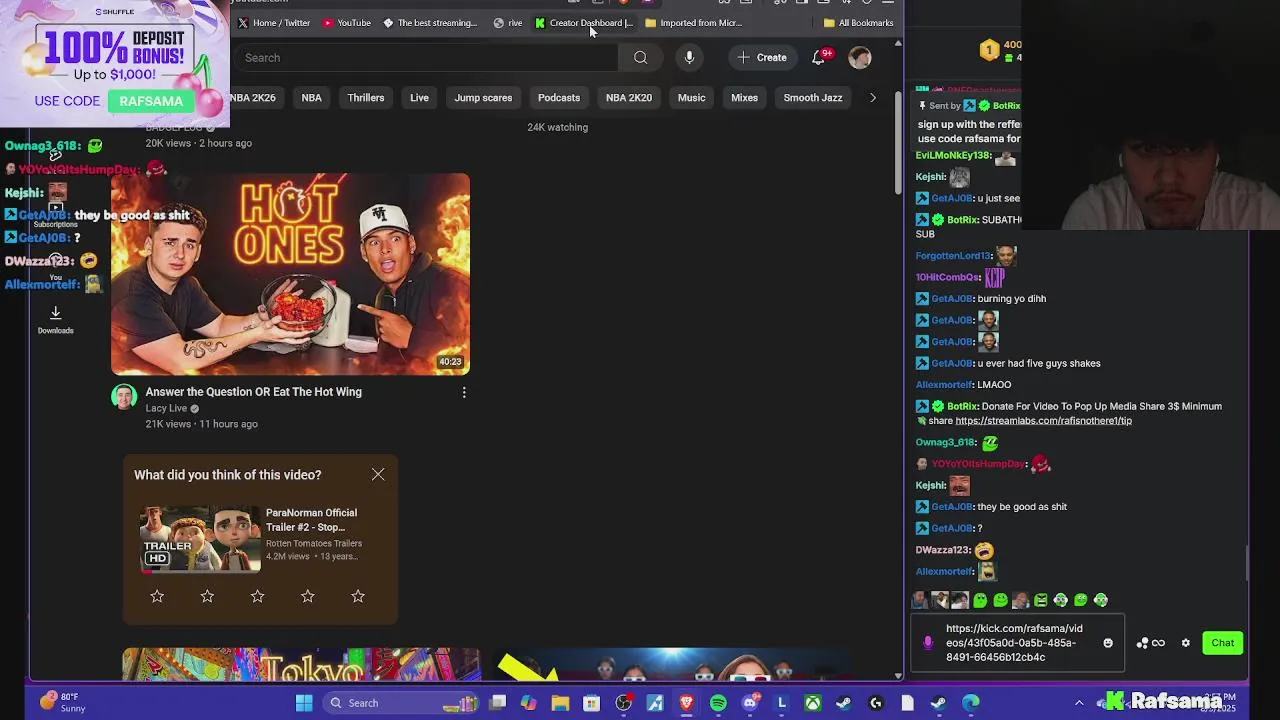
Task: Open Spotify from the taskbar
Action: pos(718,703)
